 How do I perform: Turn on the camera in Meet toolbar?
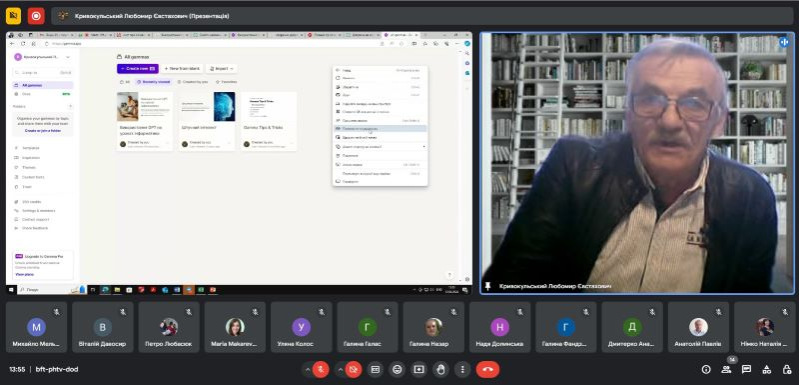coord(353,369)
